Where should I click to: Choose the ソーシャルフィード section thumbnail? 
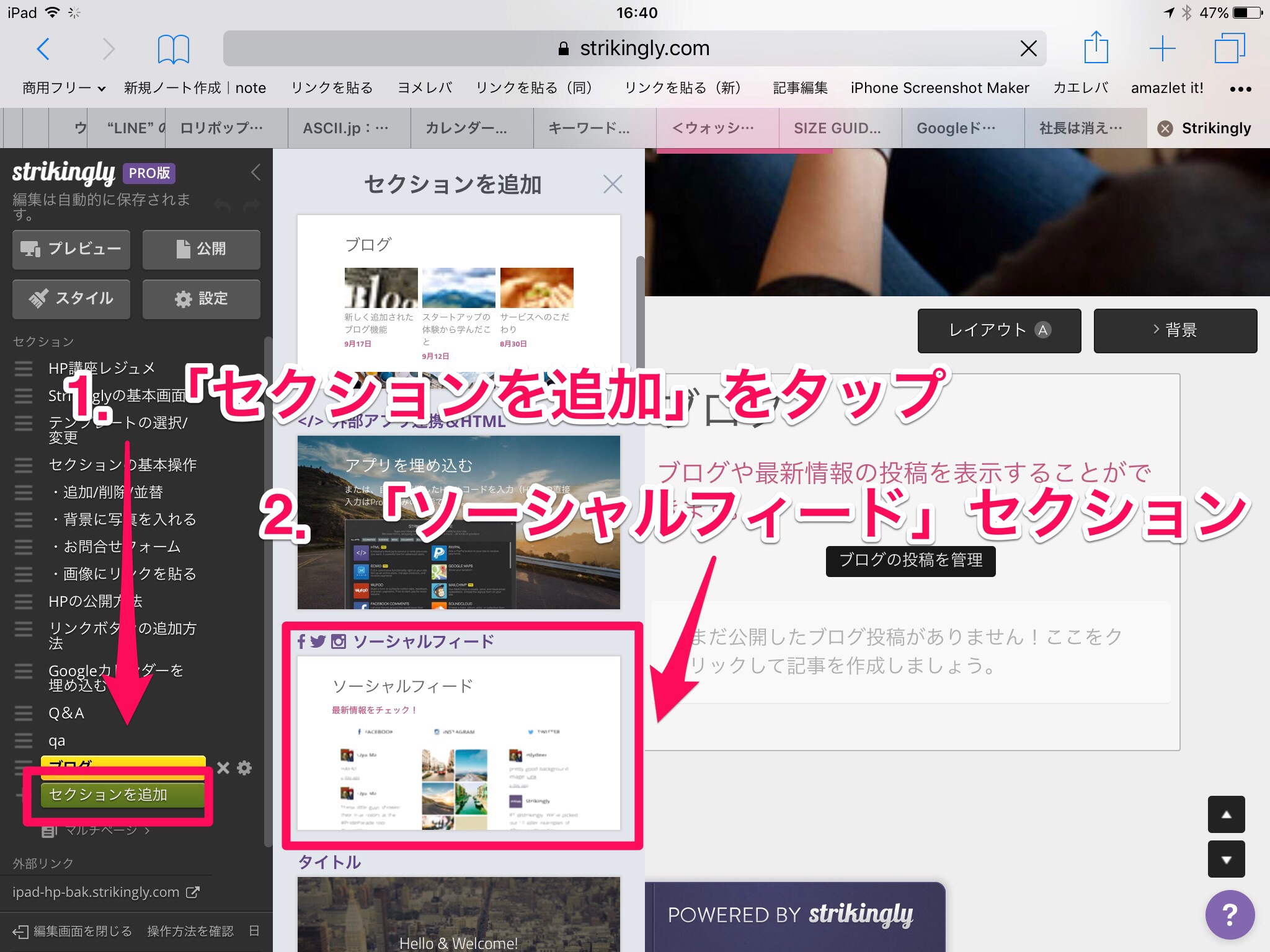[x=458, y=743]
